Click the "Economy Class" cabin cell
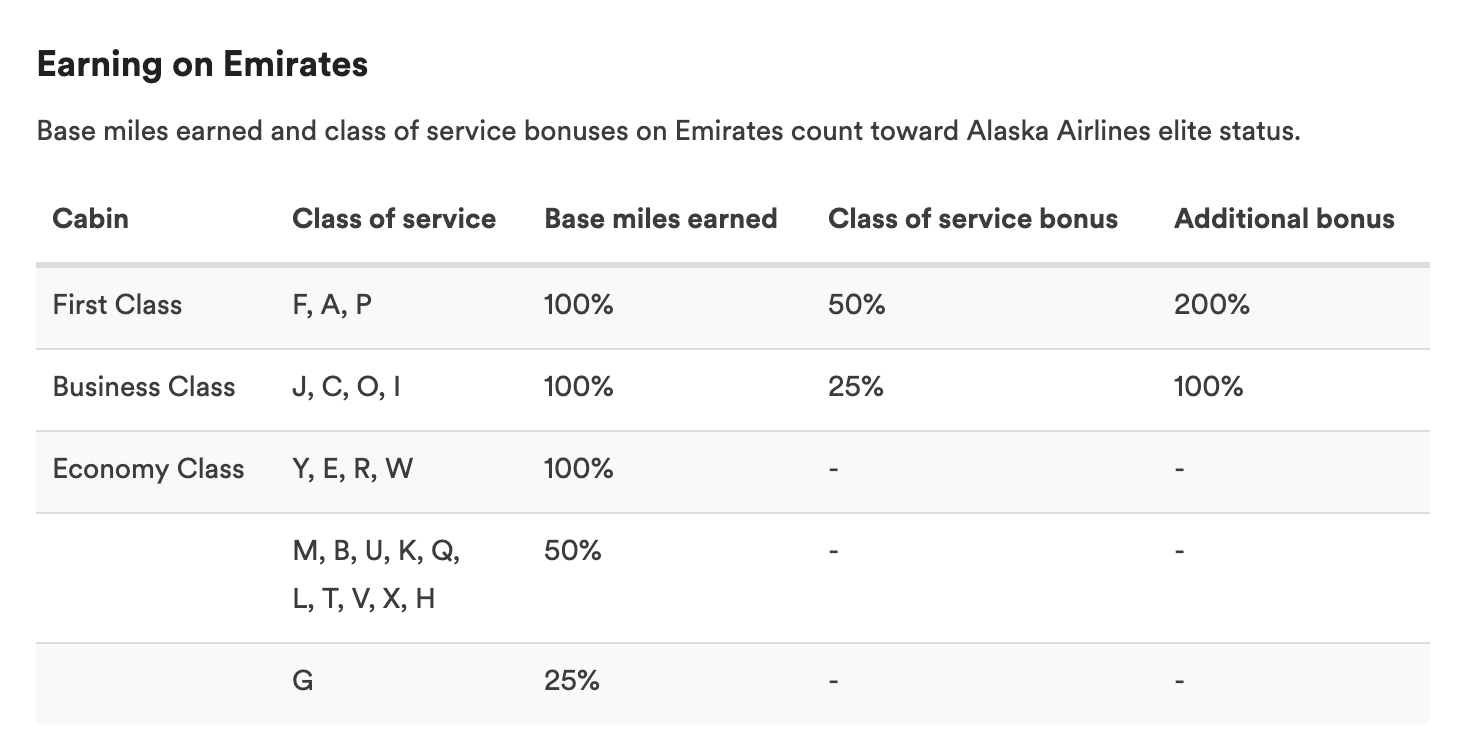Screen dimensions: 1468x754 148,469
